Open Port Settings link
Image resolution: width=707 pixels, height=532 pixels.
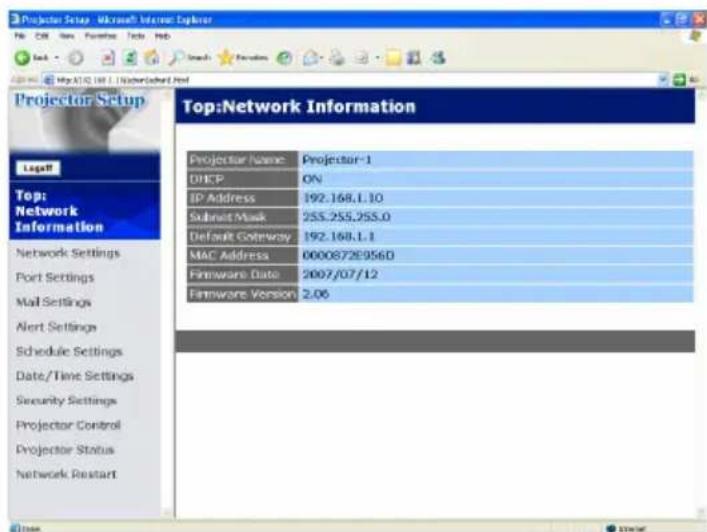click(x=55, y=277)
